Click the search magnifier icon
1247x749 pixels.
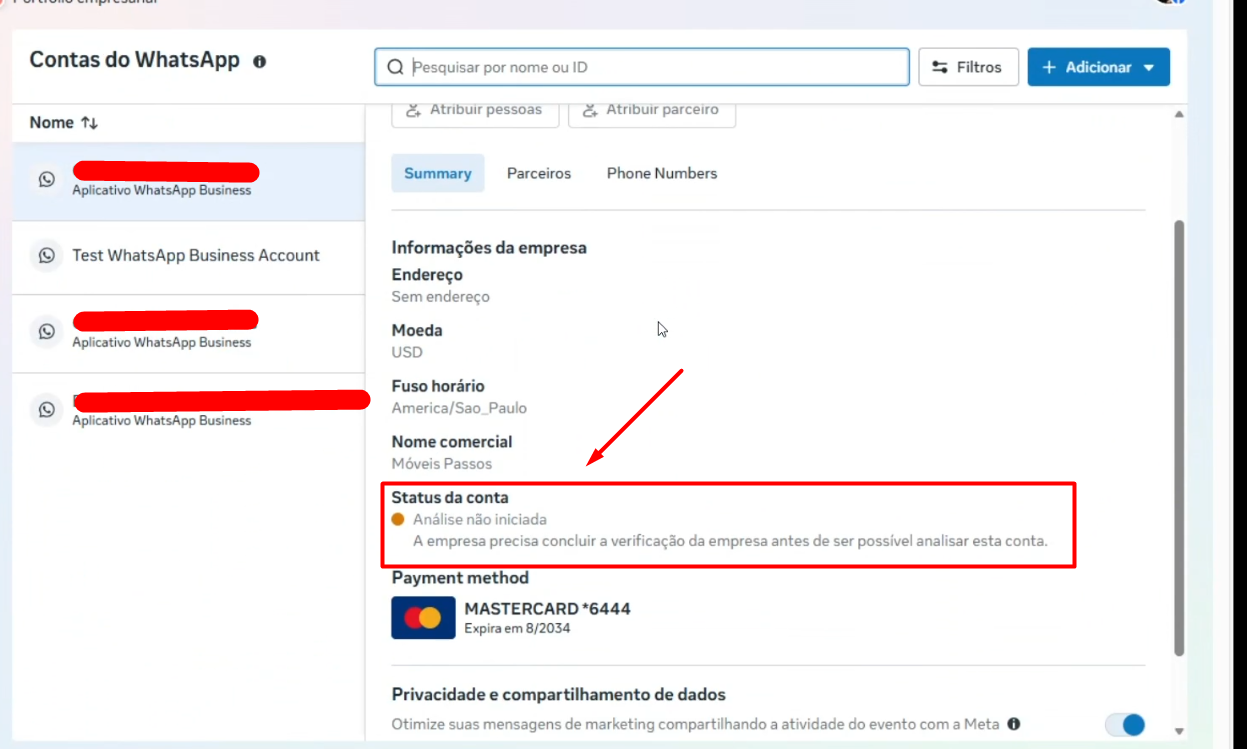pos(395,67)
